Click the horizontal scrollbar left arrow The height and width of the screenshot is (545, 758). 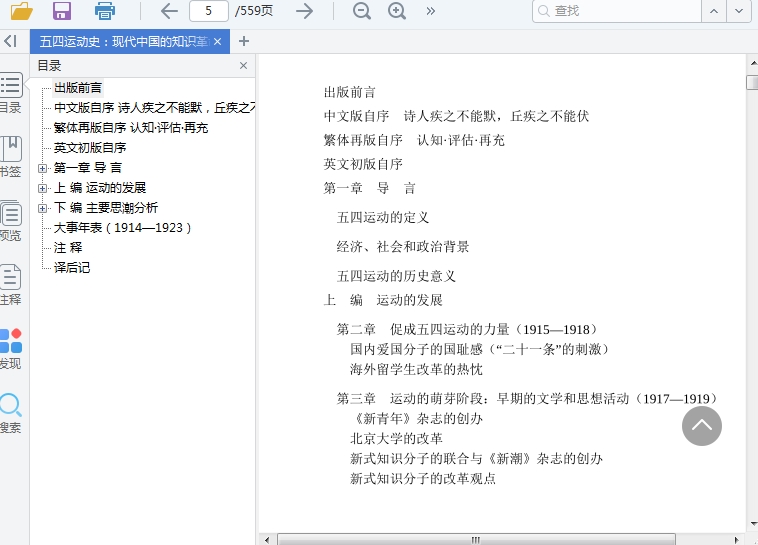coord(267,540)
